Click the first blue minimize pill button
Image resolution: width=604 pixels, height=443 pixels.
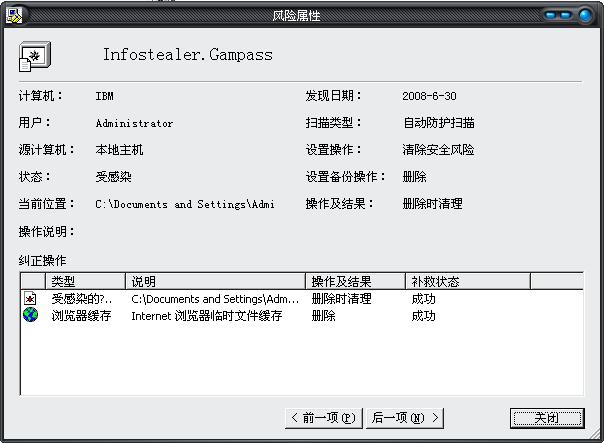click(550, 15)
